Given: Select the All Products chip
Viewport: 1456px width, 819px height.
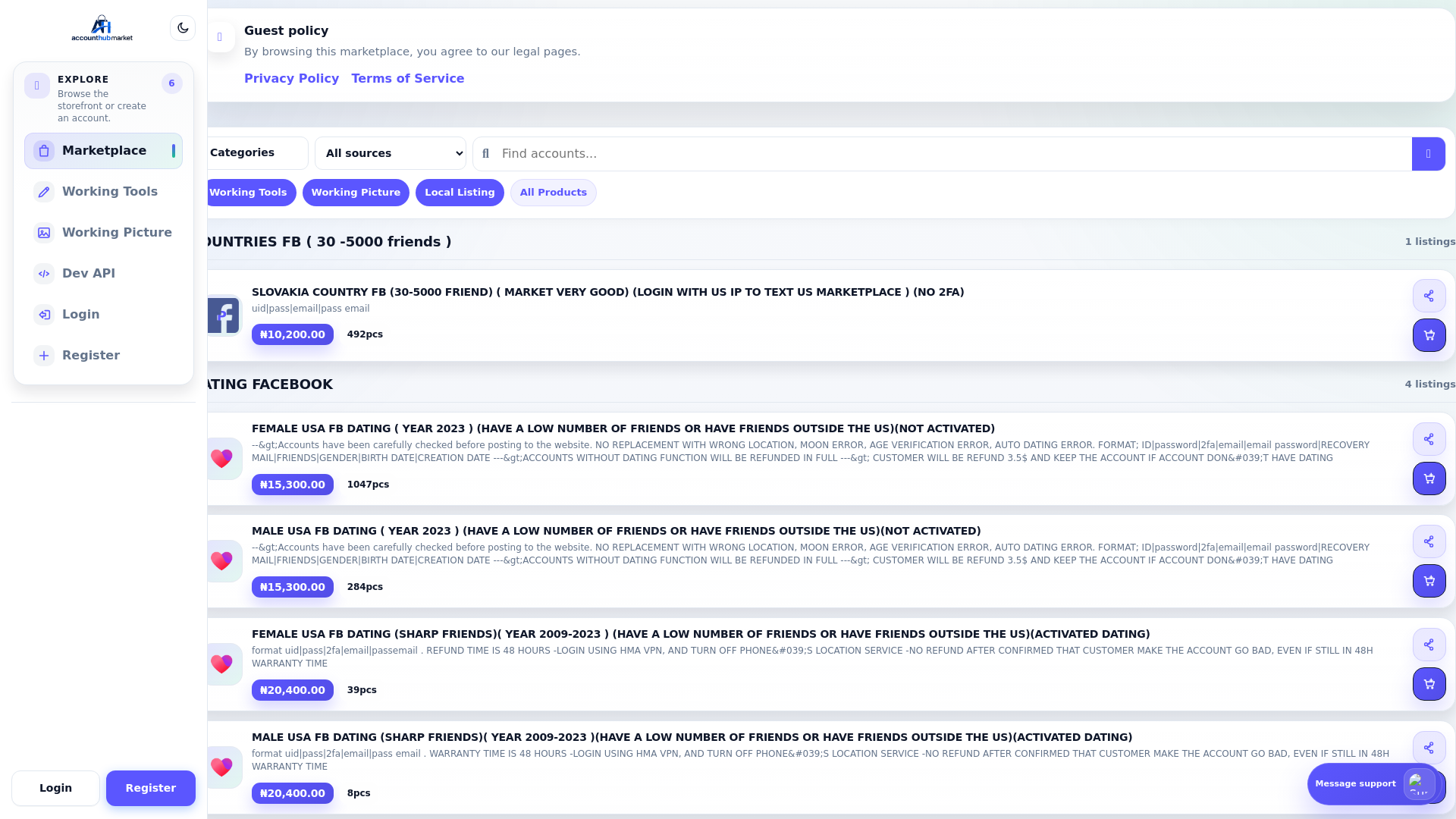Looking at the screenshot, I should [x=554, y=193].
